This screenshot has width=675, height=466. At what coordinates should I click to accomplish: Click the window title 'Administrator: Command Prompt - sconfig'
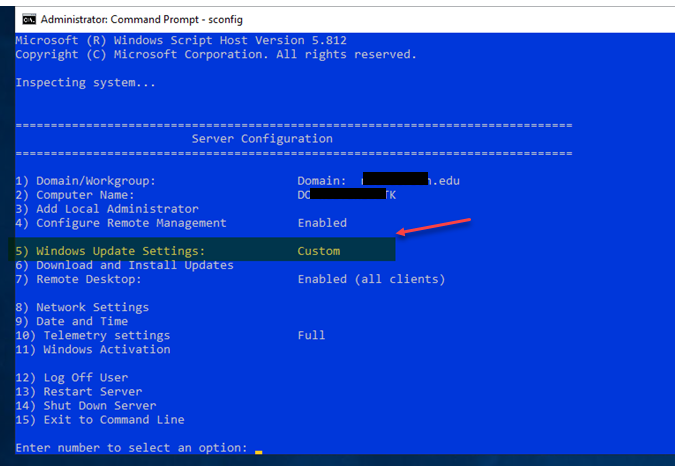pyautogui.click(x=142, y=20)
